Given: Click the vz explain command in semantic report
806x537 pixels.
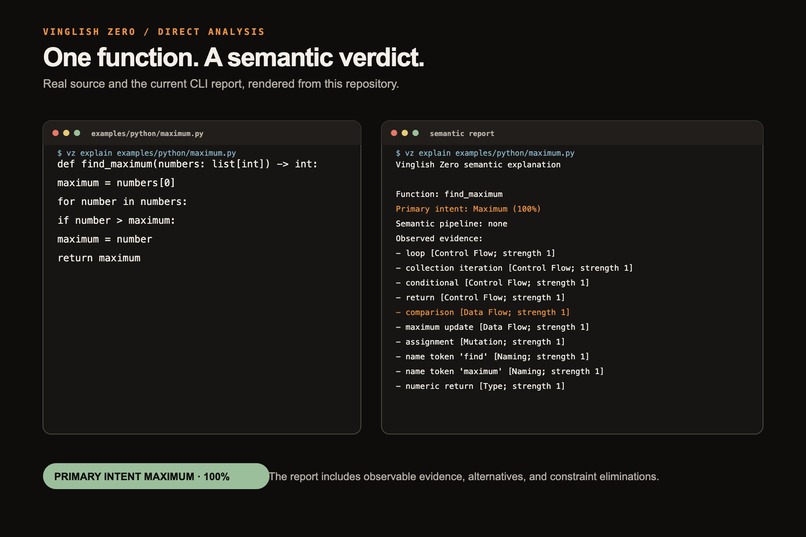Looking at the screenshot, I should (x=485, y=153).
